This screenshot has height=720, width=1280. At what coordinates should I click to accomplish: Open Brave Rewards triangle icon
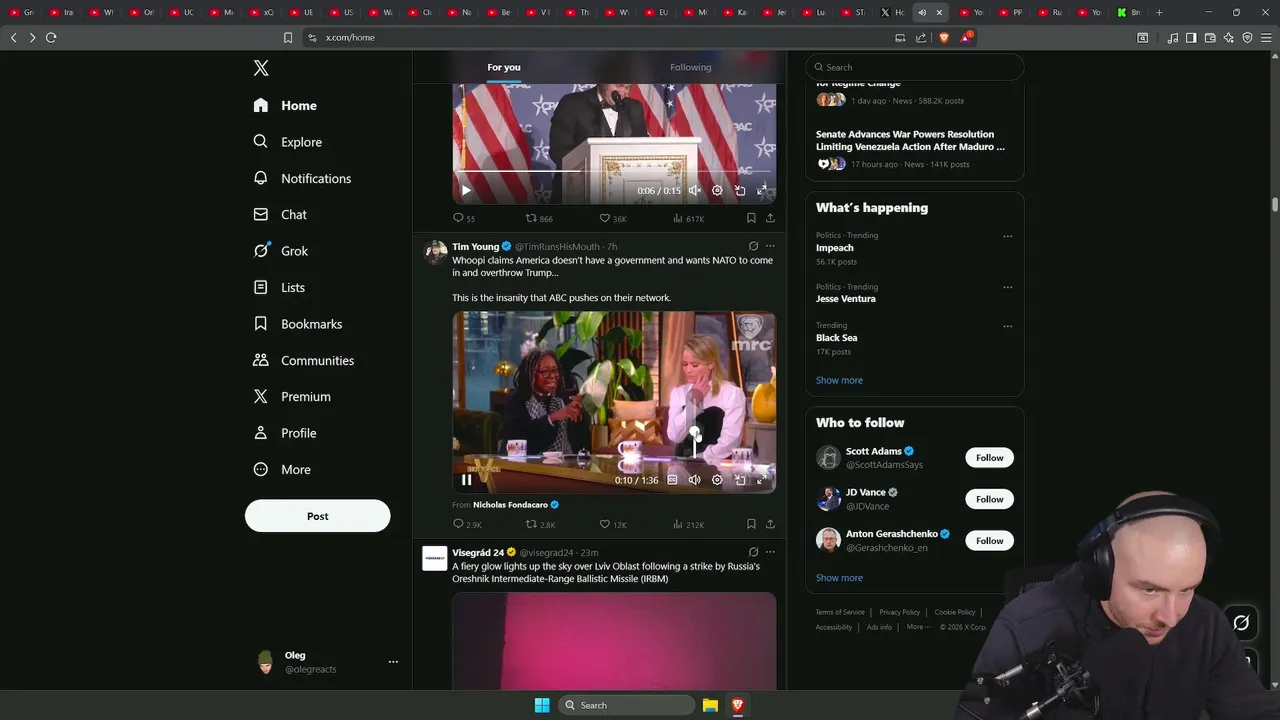click(966, 37)
